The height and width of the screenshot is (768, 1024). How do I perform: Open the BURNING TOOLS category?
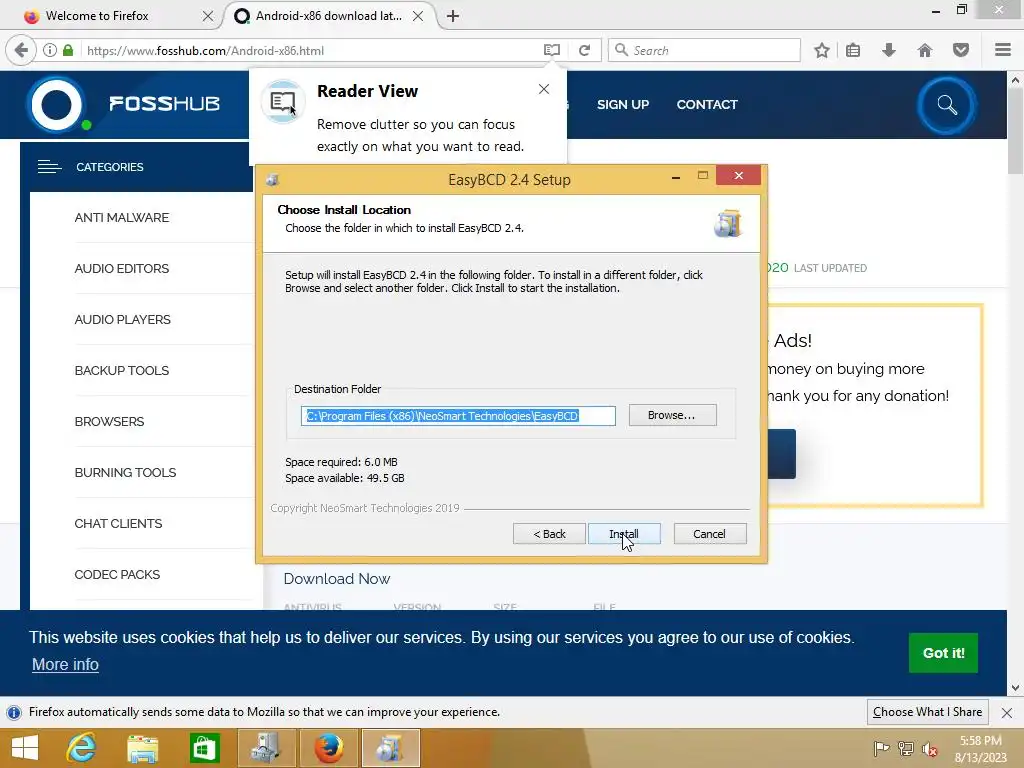[x=125, y=472]
